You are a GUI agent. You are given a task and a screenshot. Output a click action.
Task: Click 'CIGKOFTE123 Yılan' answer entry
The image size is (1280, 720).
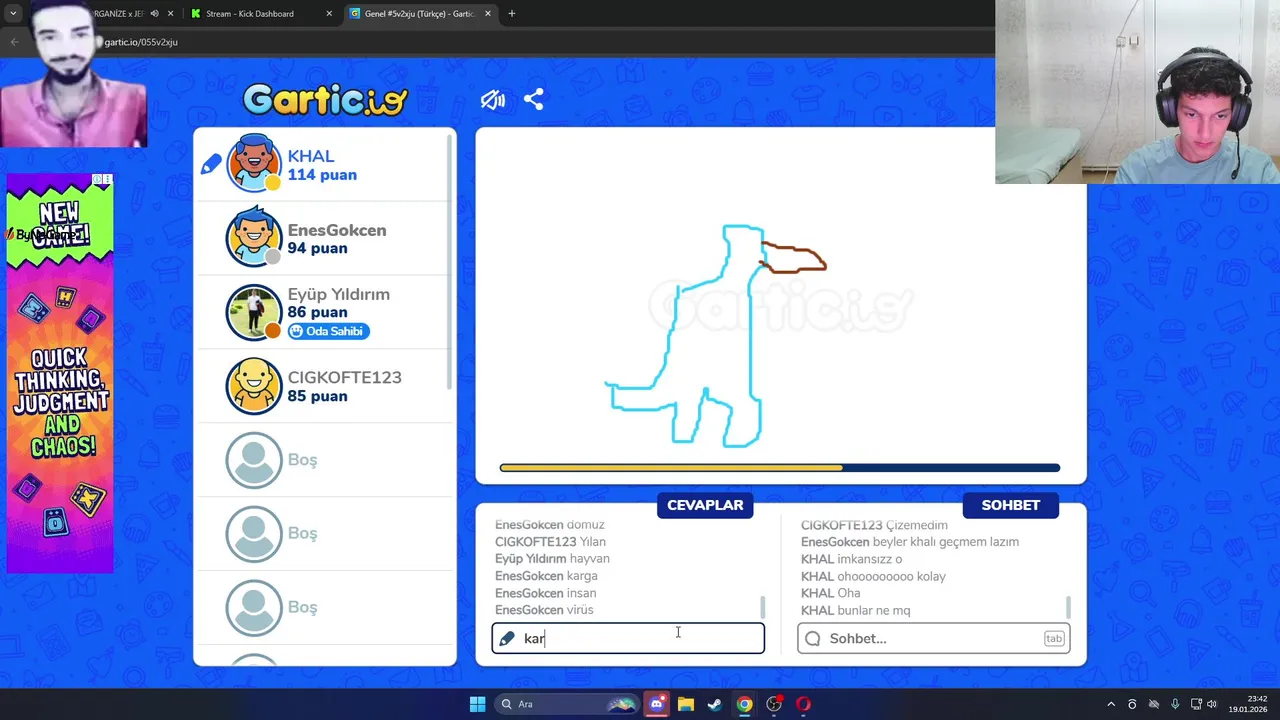point(550,542)
